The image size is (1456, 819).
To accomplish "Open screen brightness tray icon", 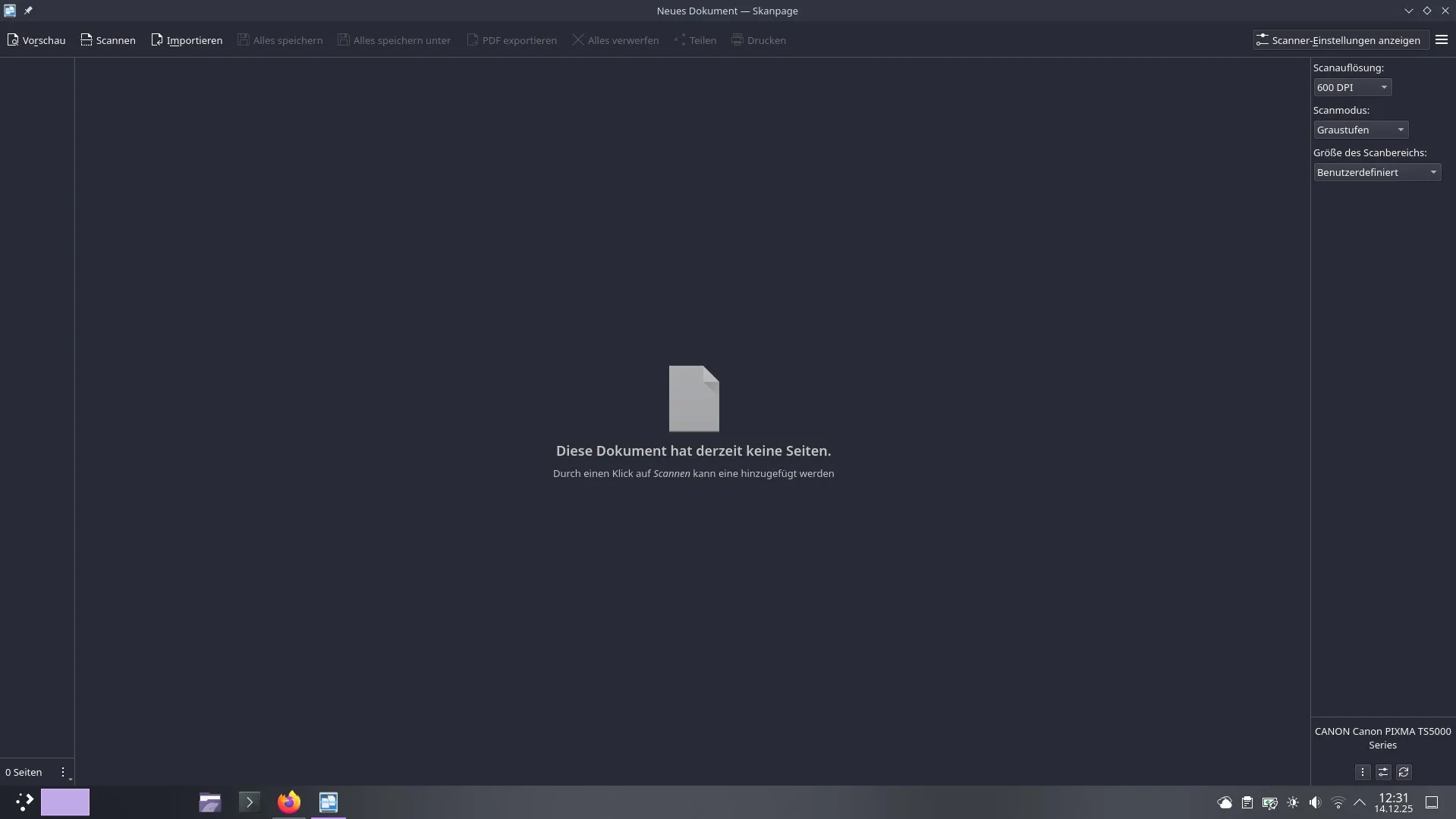I will pos(1293,802).
